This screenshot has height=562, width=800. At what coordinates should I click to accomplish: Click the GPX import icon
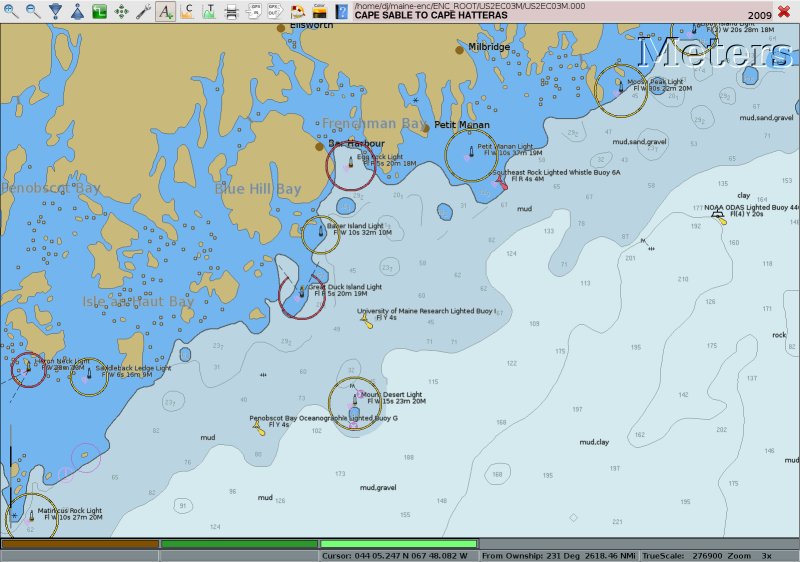click(254, 12)
